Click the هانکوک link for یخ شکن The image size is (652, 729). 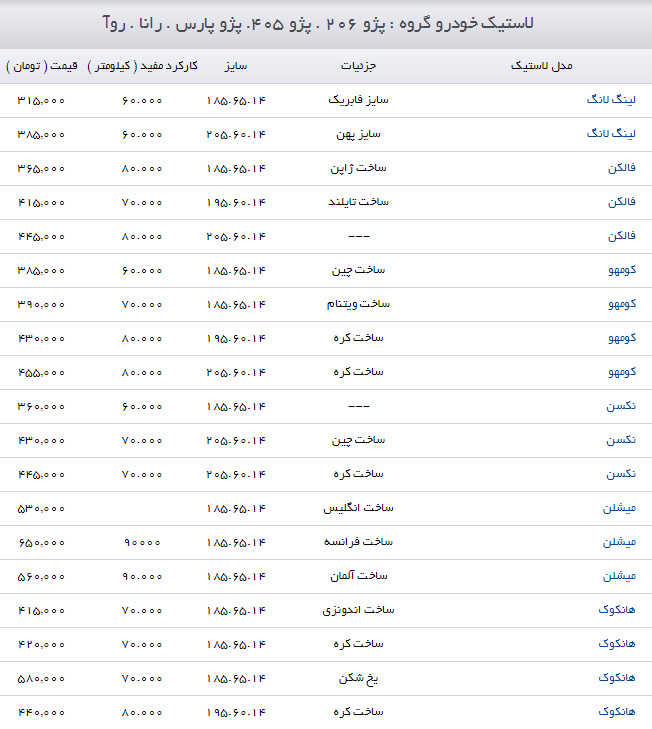click(617, 678)
